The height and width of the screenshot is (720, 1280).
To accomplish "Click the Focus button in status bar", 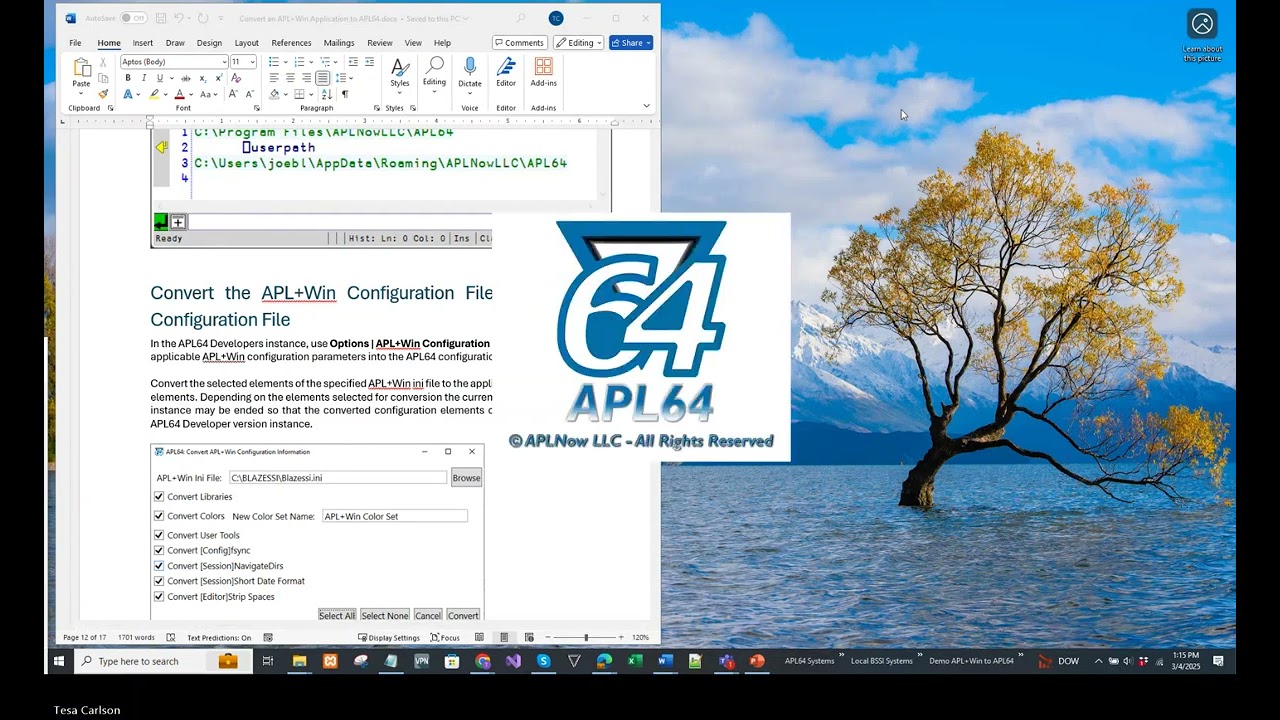I will tap(446, 637).
